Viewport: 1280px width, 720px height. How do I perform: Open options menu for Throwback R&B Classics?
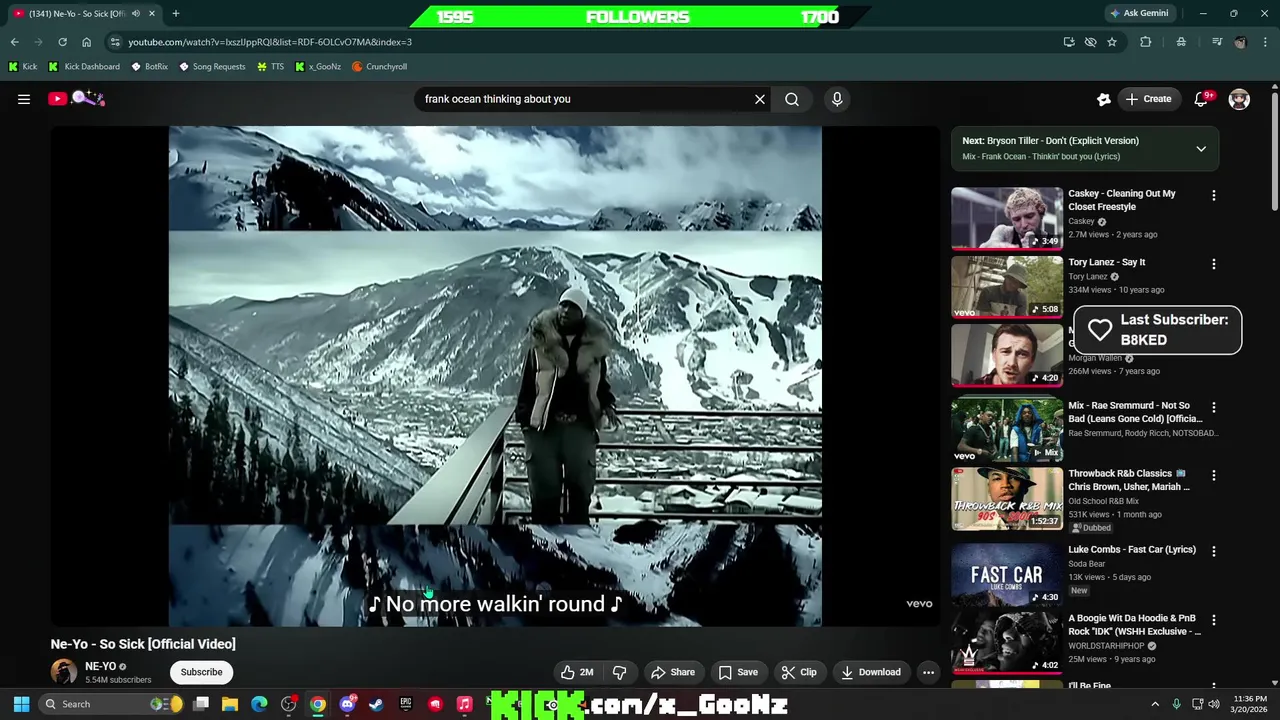(x=1214, y=476)
